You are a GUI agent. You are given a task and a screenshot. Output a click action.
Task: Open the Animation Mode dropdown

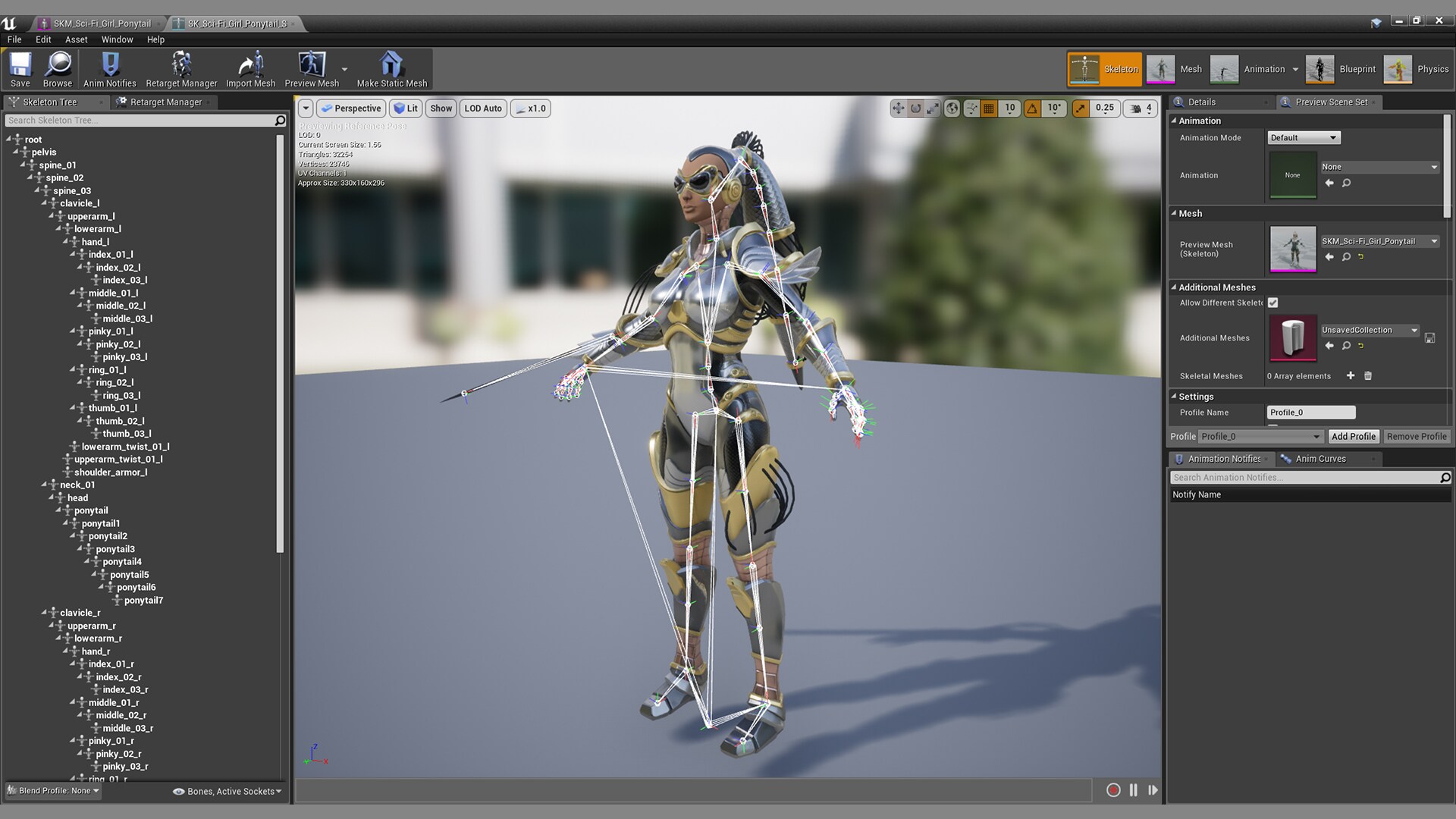[x=1303, y=137]
